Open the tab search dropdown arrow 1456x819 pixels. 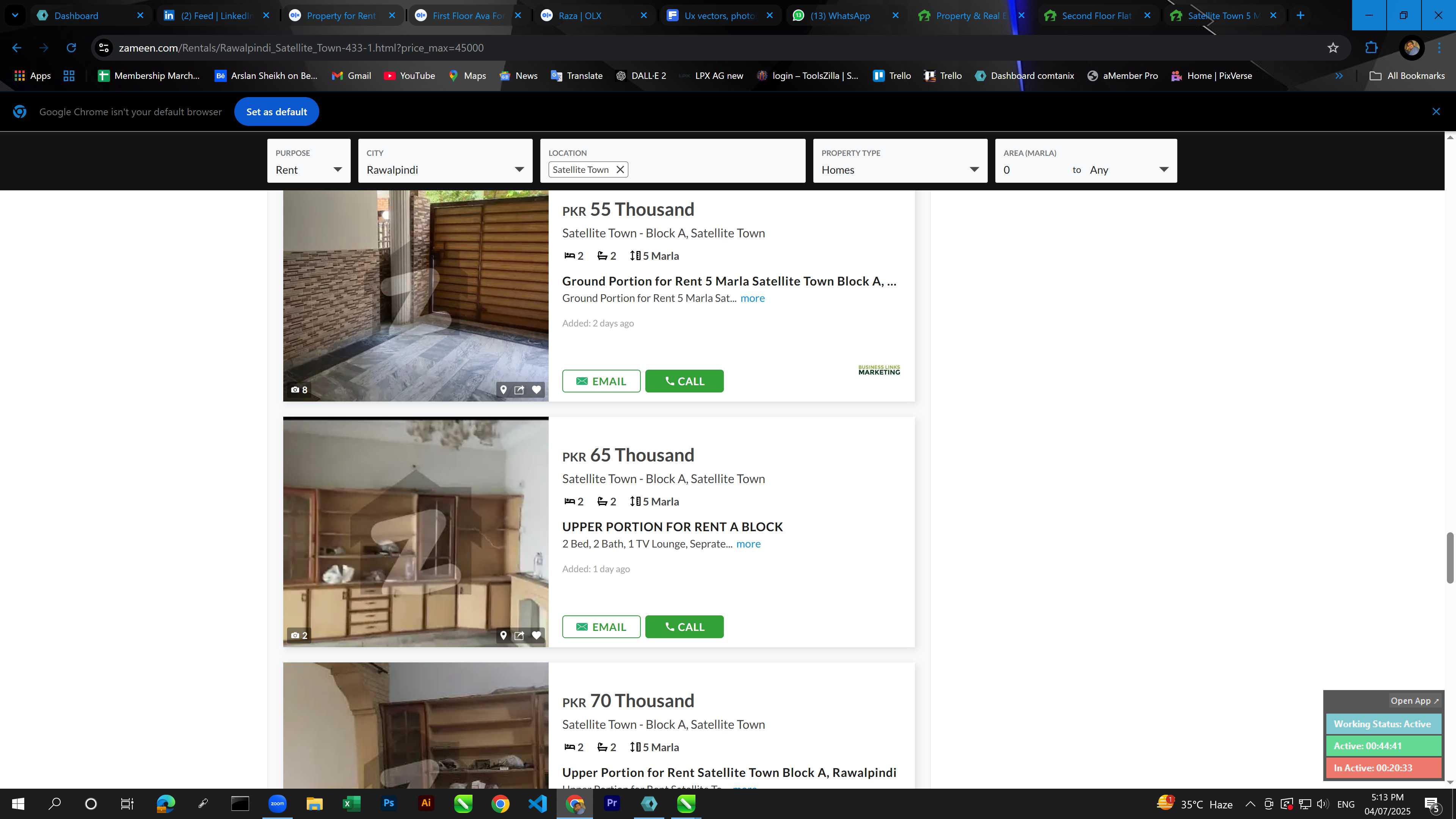point(15,15)
